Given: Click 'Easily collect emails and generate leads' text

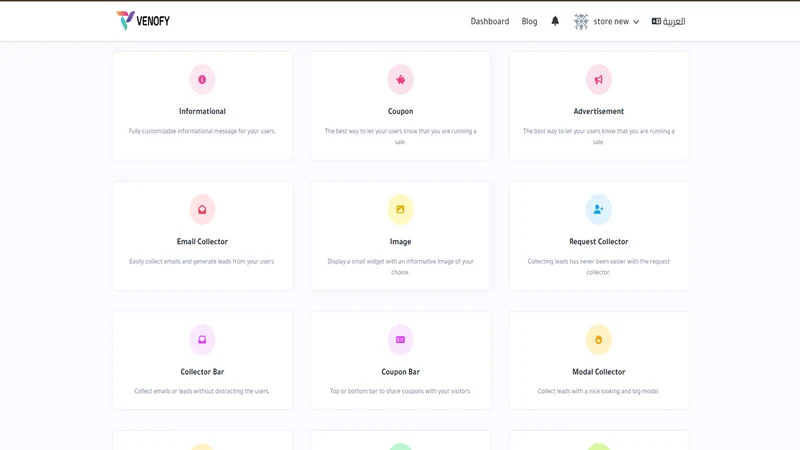Looking at the screenshot, I should tap(202, 261).
